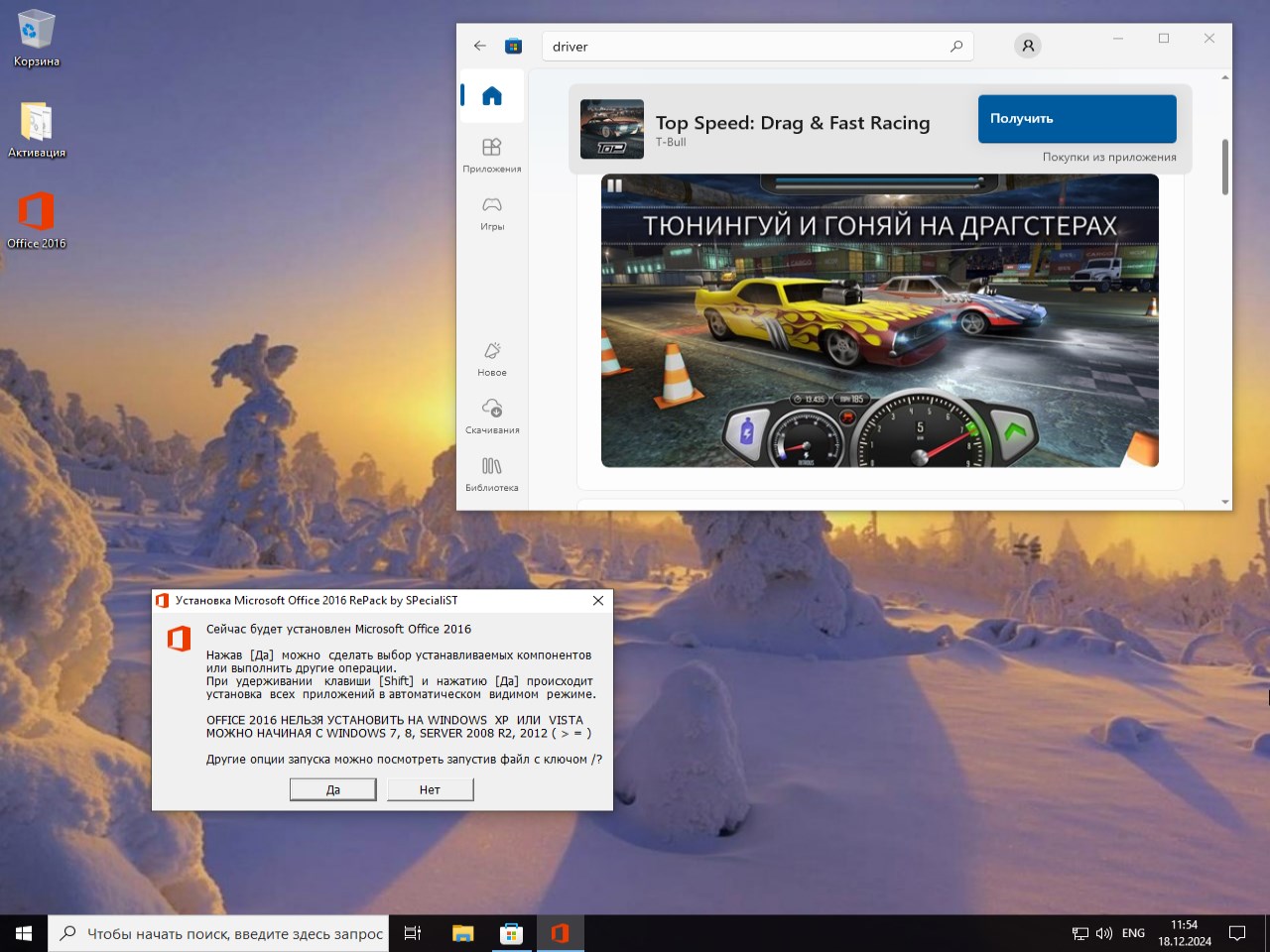Open Новое section in Store sidebar
Screen dimensions: 1270x952
point(492,359)
